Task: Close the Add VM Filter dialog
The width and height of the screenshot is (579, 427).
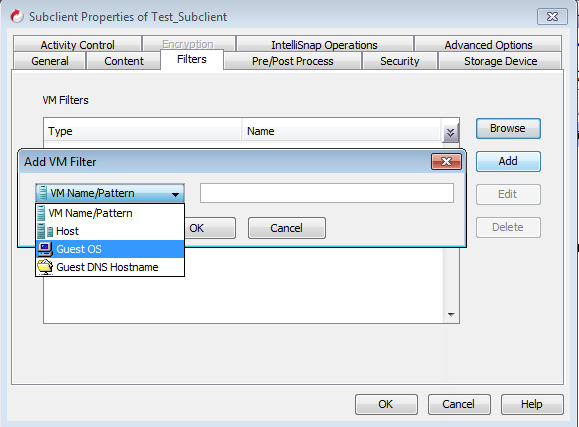Action: pyautogui.click(x=446, y=161)
